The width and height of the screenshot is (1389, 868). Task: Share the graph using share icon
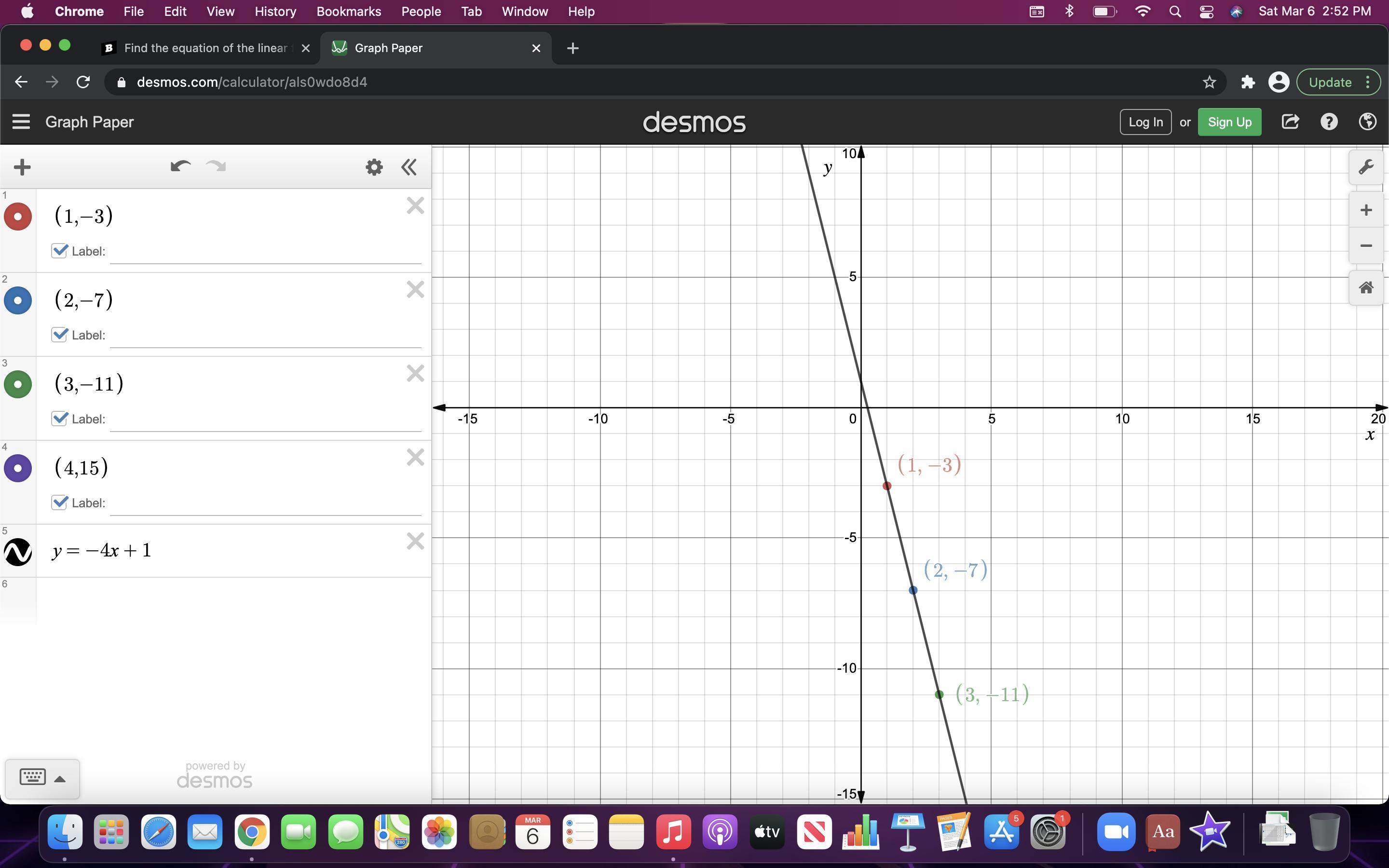1290,122
